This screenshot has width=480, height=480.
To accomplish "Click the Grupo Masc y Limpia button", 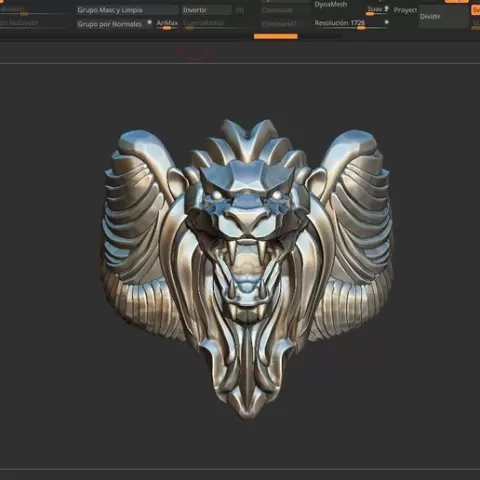I will (128, 10).
